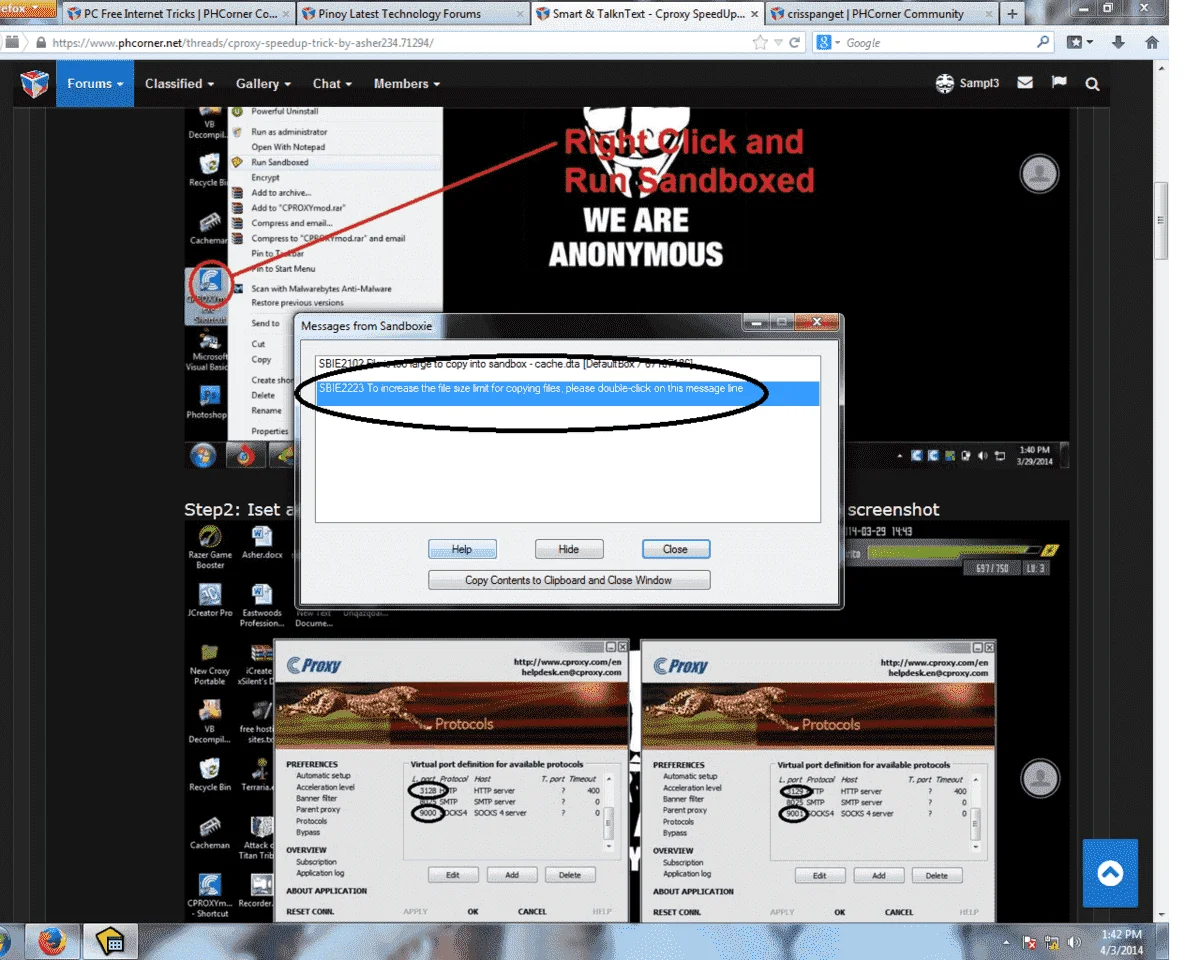Expand the Chat dropdown menu
Screen dimensions: 1200x960
pyautogui.click(x=332, y=84)
